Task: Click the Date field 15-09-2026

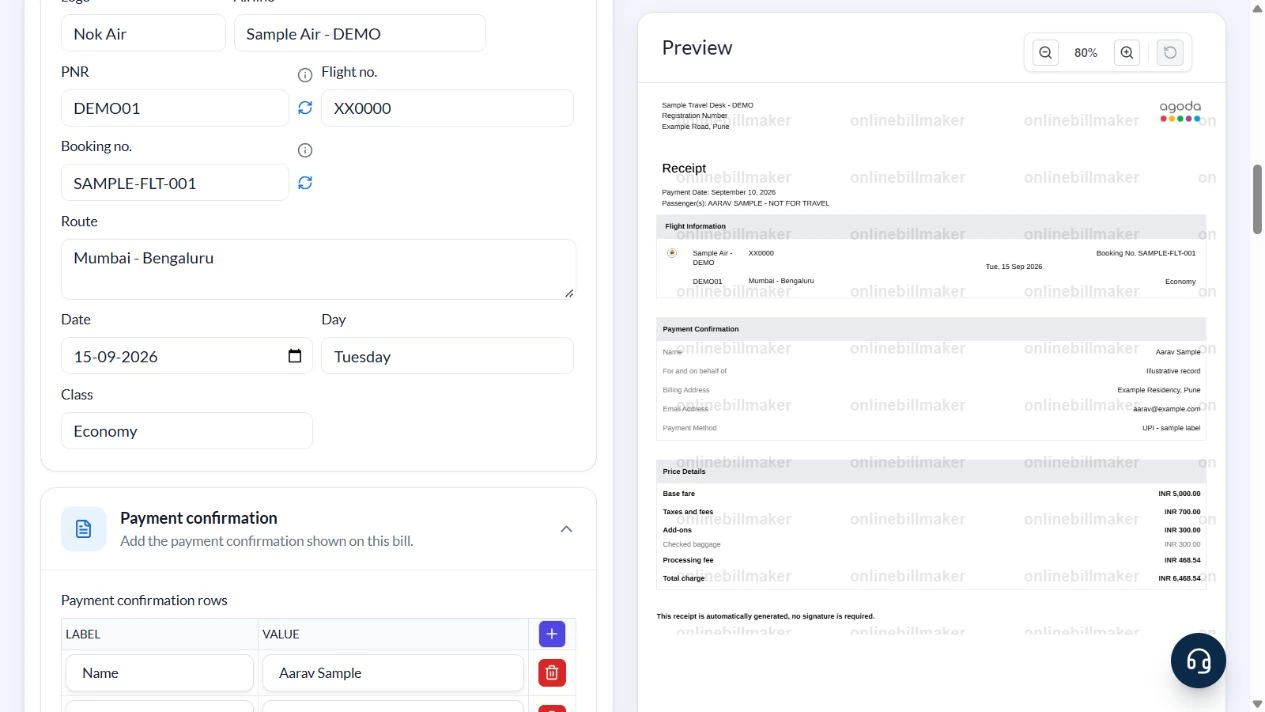Action: pos(187,356)
